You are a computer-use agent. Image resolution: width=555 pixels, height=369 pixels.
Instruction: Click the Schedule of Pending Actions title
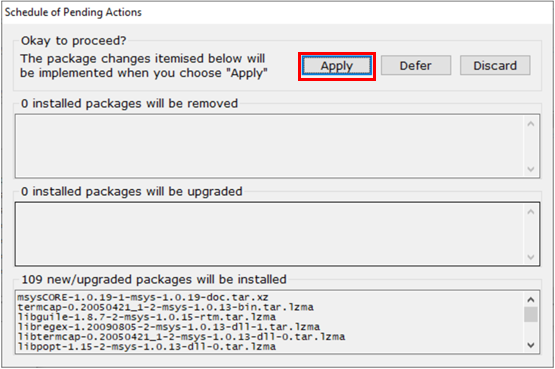[73, 12]
